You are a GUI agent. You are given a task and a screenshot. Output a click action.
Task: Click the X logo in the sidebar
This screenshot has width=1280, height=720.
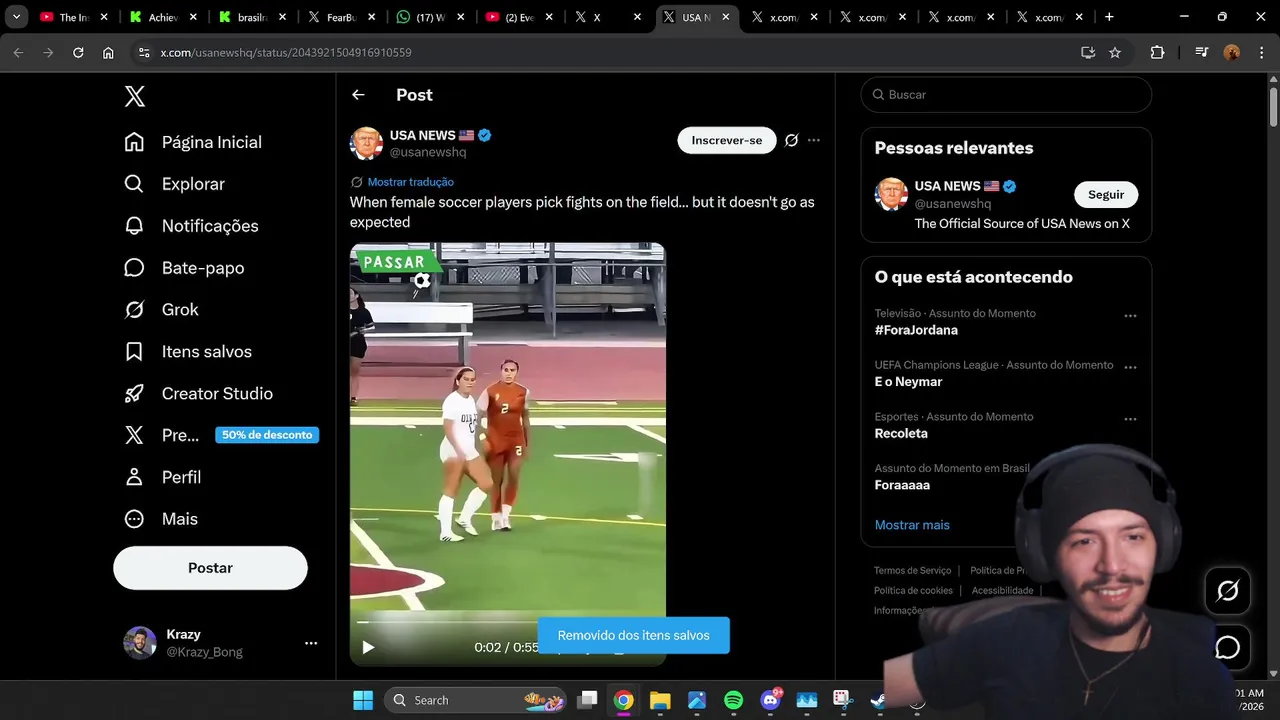point(135,96)
